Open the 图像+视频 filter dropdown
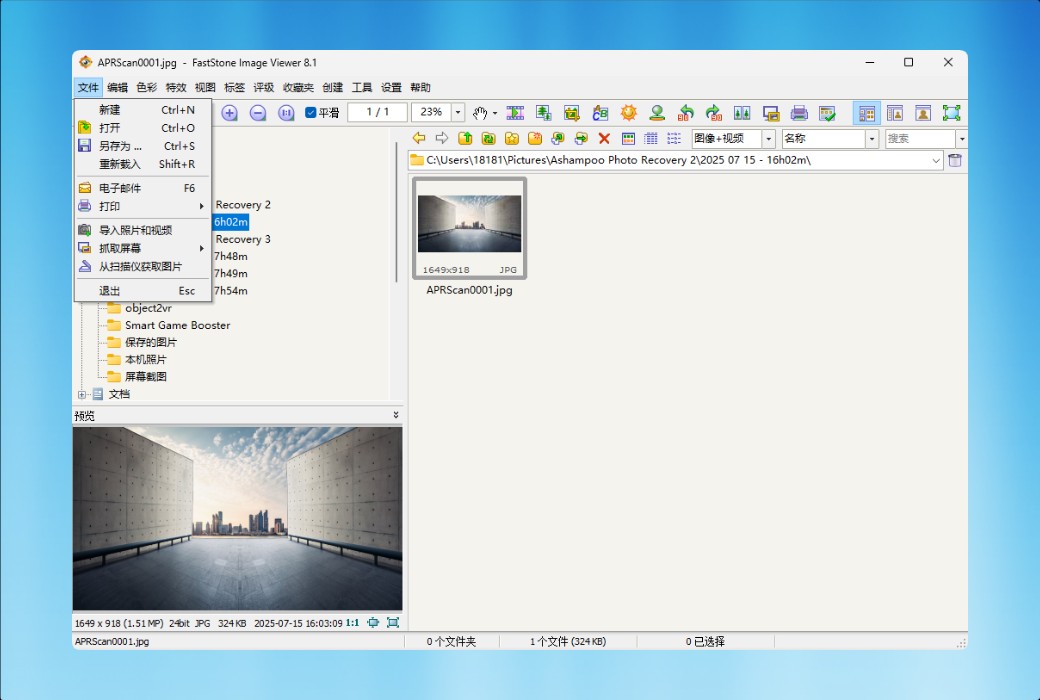The image size is (1040, 700). (769, 138)
